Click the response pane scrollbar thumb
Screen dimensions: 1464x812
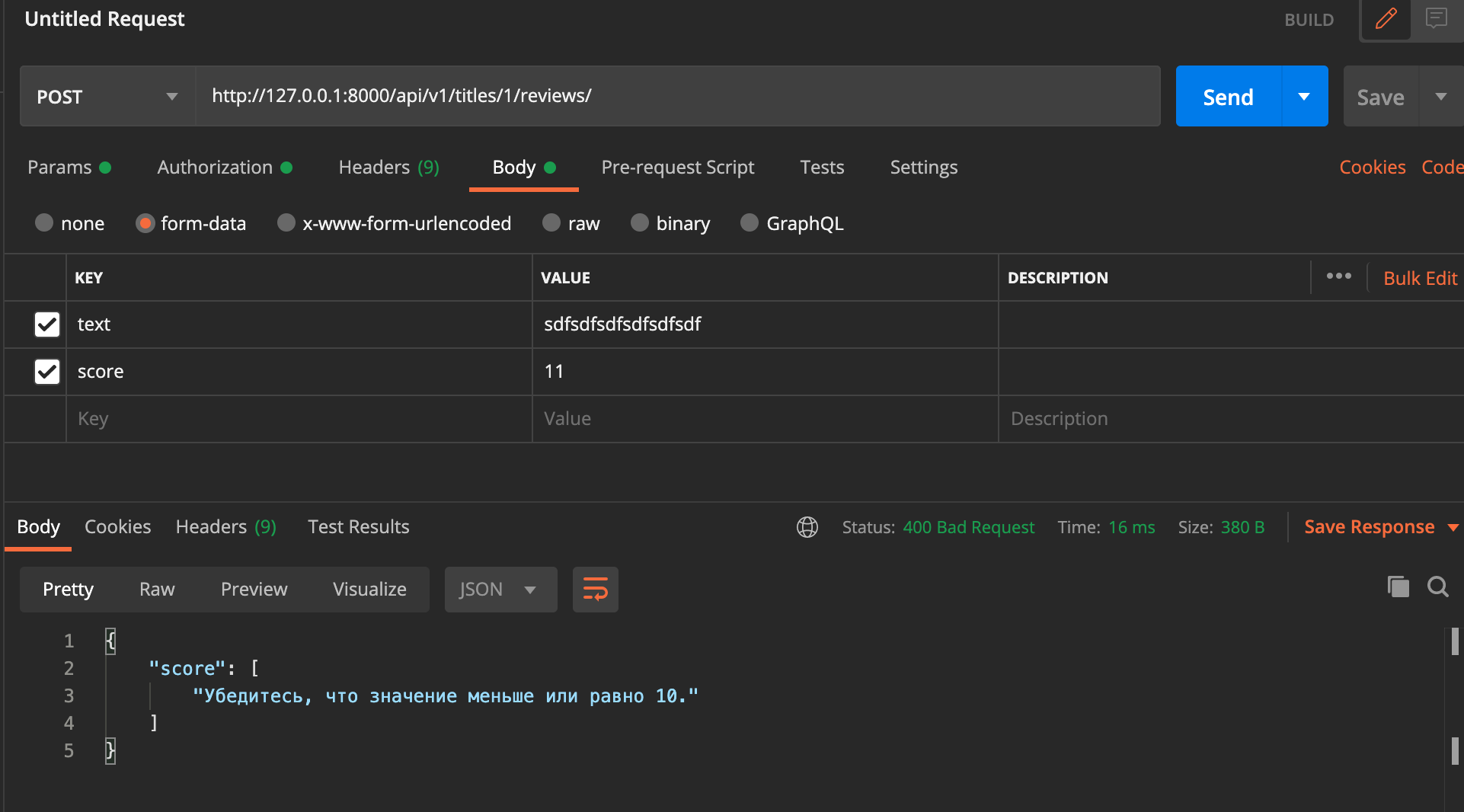[1455, 641]
